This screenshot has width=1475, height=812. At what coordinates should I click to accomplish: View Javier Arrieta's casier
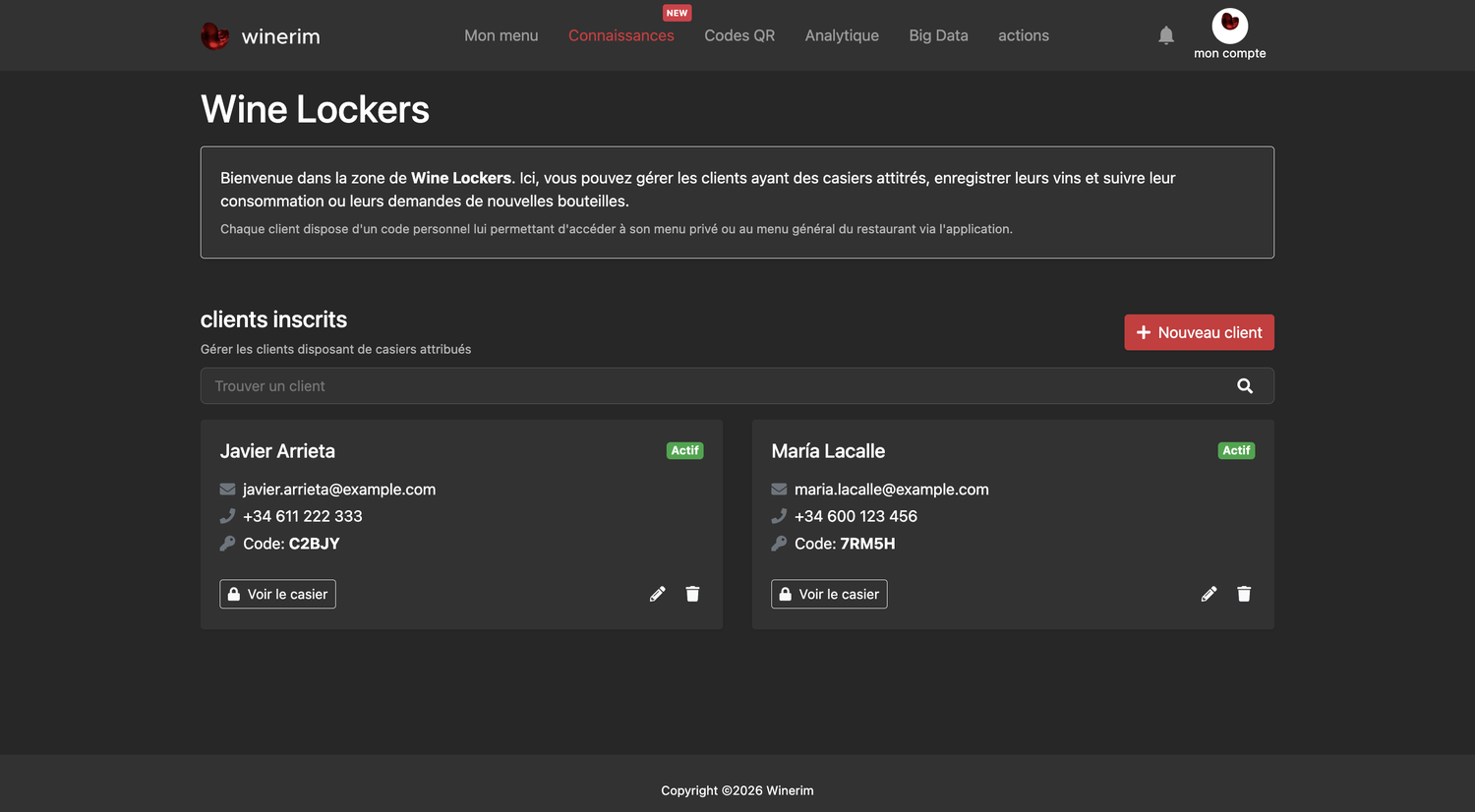(277, 594)
